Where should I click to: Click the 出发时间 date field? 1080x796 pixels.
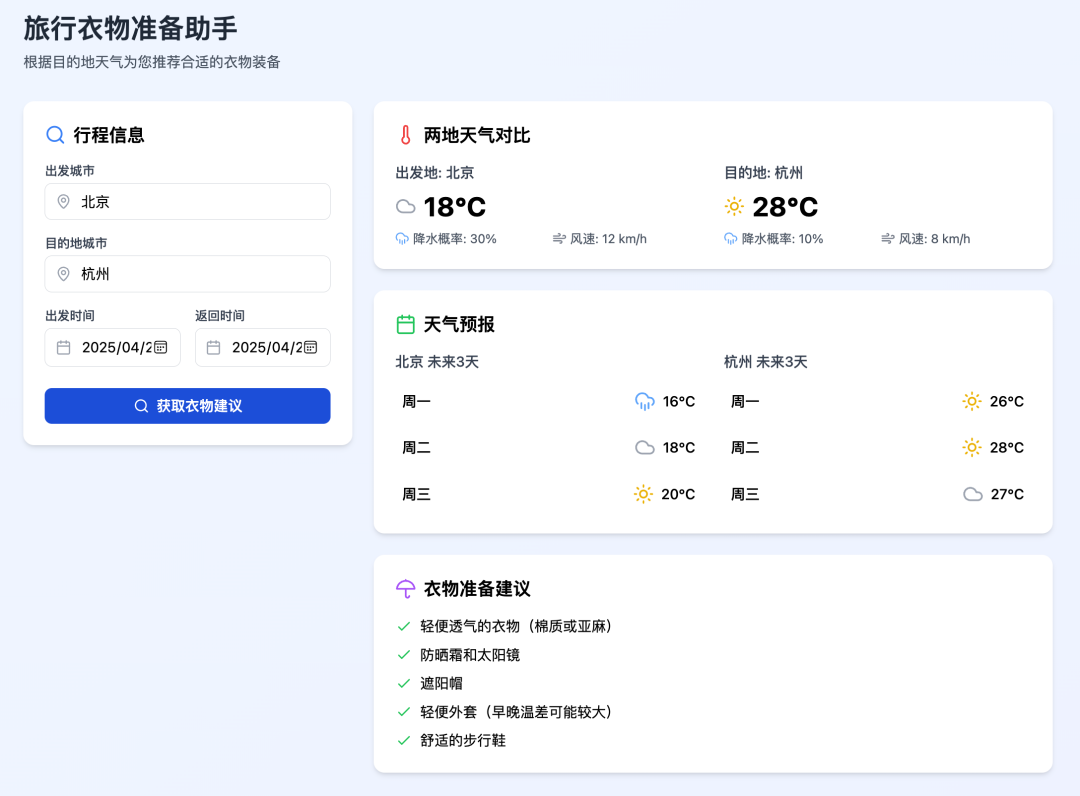tap(112, 347)
